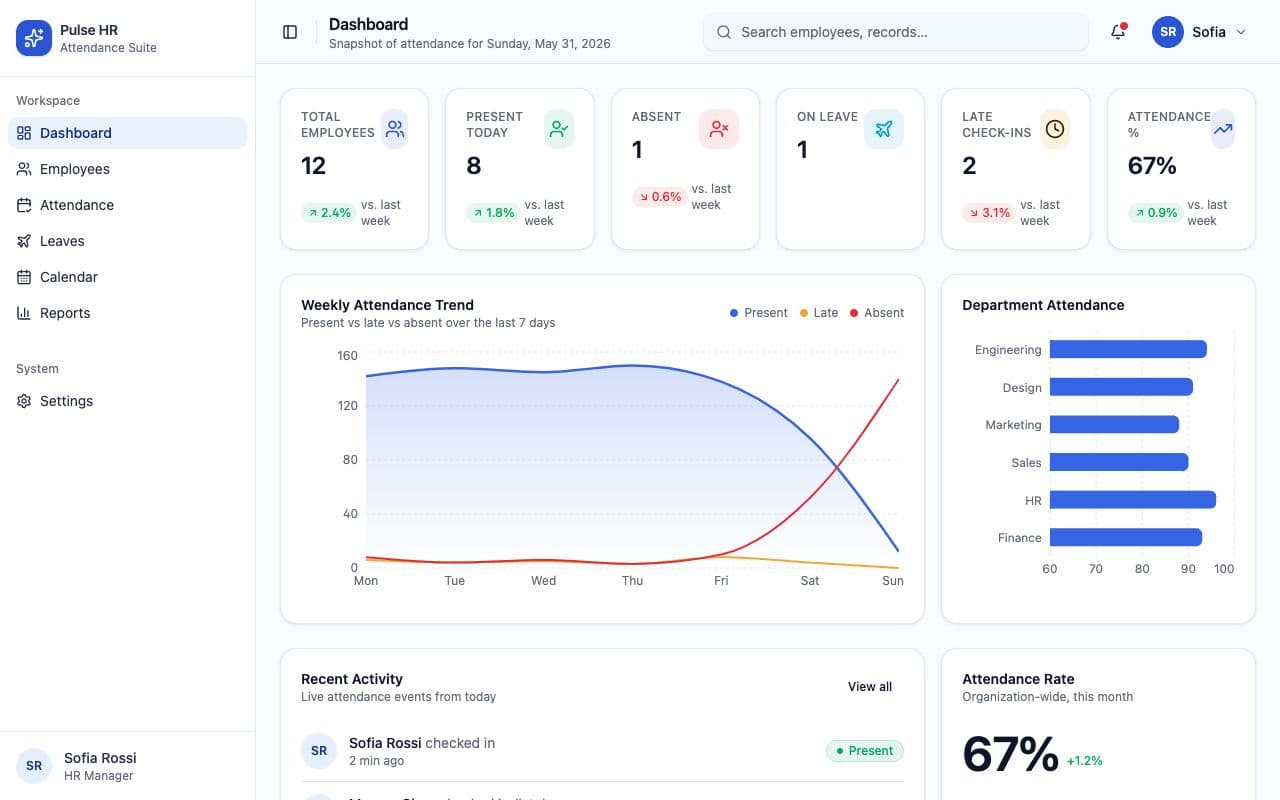
Task: Click the 2.4% change badge
Action: click(329, 213)
